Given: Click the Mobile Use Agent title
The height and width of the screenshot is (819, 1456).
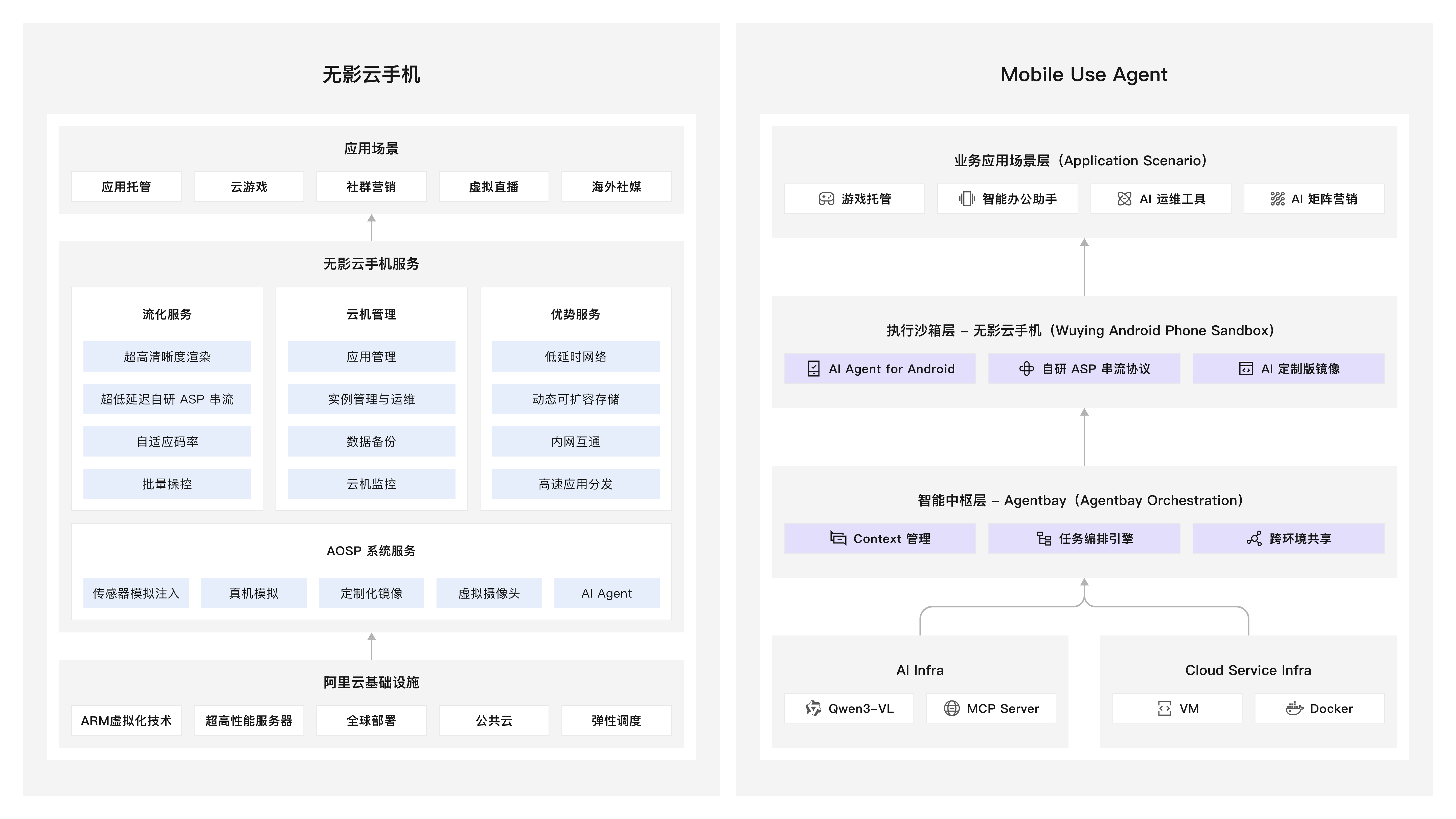Looking at the screenshot, I should click(x=1084, y=75).
